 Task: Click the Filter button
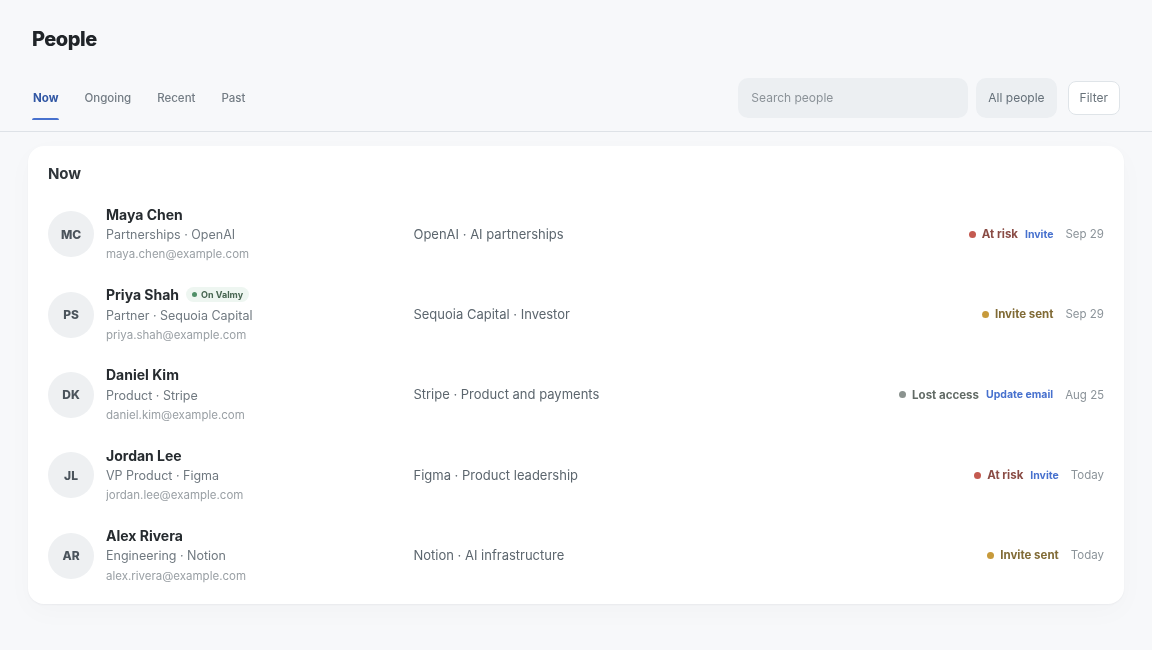click(x=1093, y=98)
